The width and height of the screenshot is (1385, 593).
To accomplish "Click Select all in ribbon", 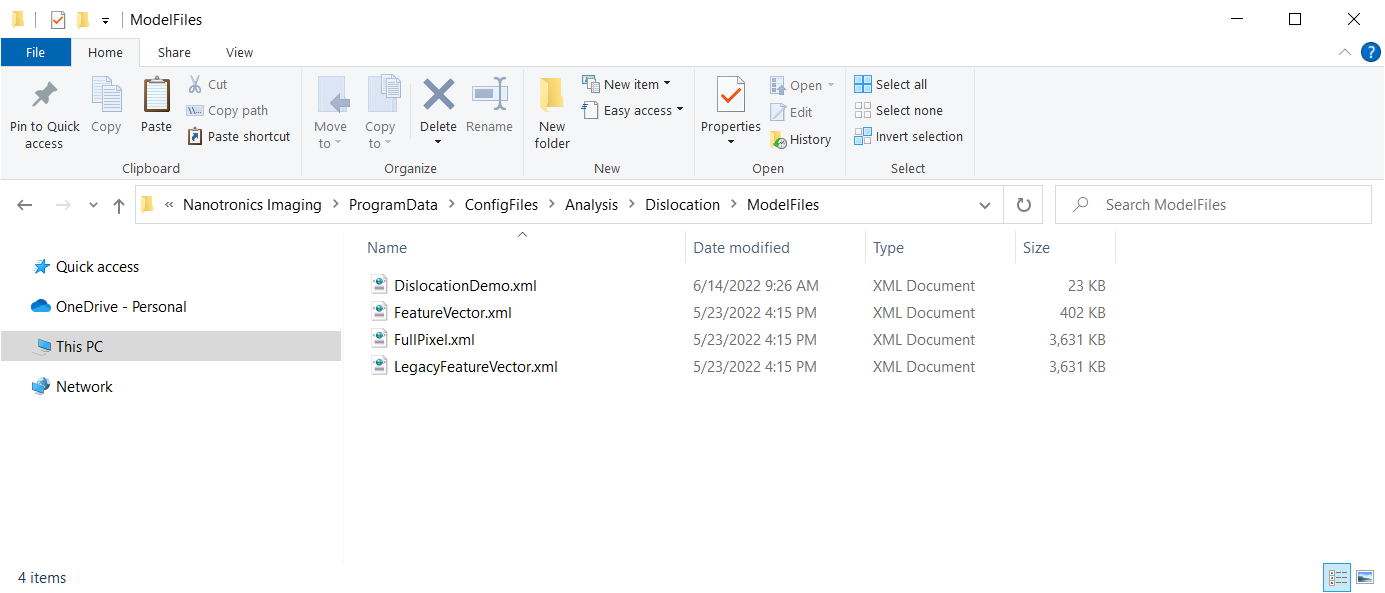I will pos(891,85).
